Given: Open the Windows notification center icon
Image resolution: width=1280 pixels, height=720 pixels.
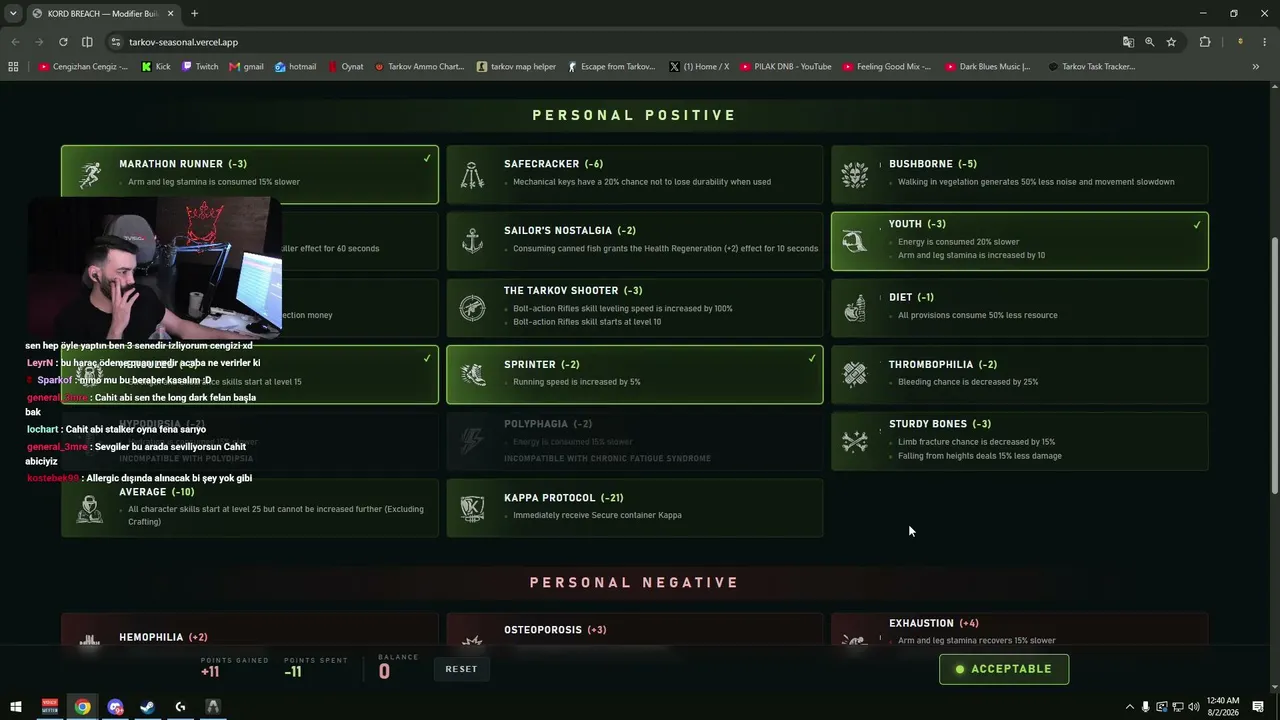Looking at the screenshot, I should pyautogui.click(x=1258, y=707).
